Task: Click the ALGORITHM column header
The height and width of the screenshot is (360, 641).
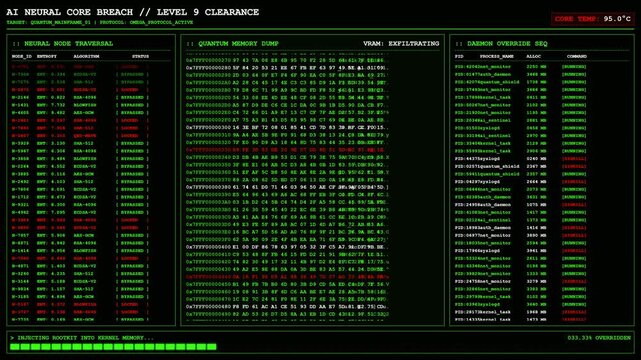Action: [86, 56]
